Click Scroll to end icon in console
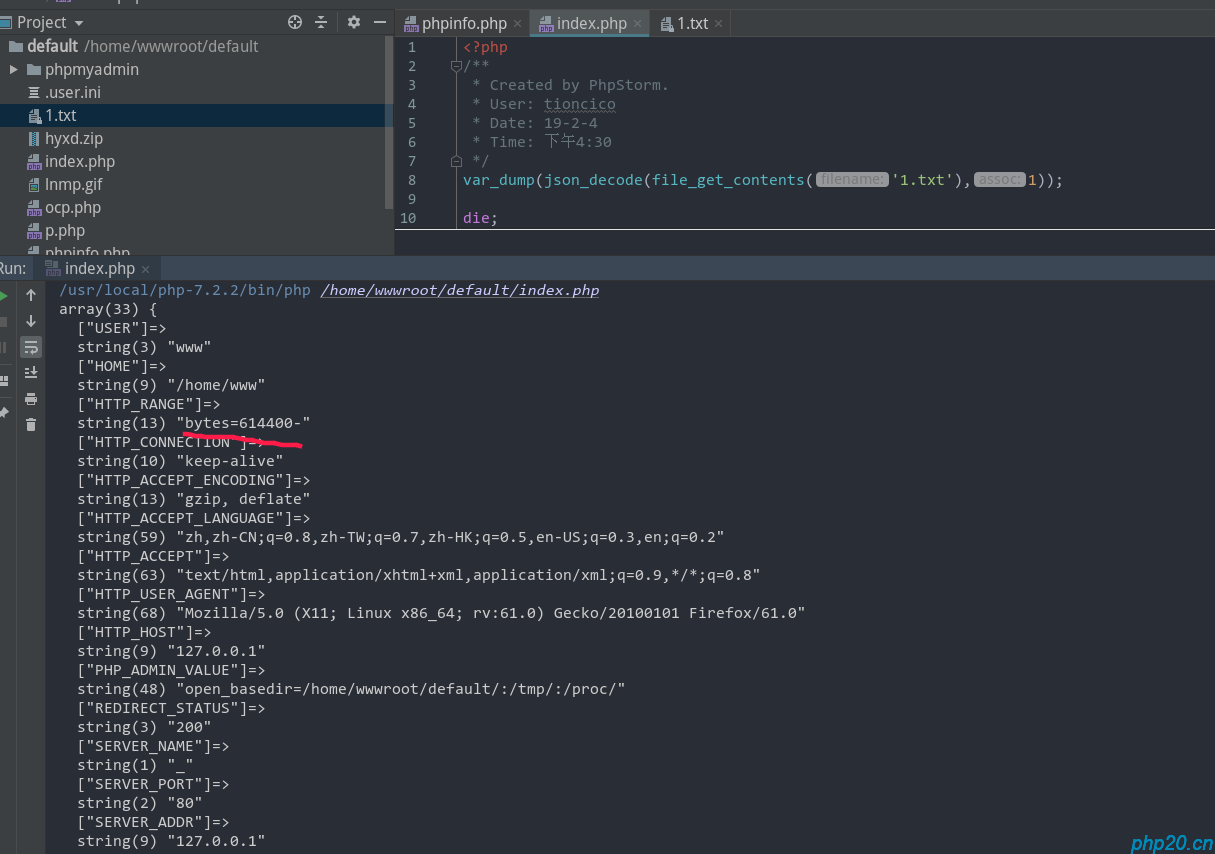Viewport: 1215px width, 854px height. point(31,372)
